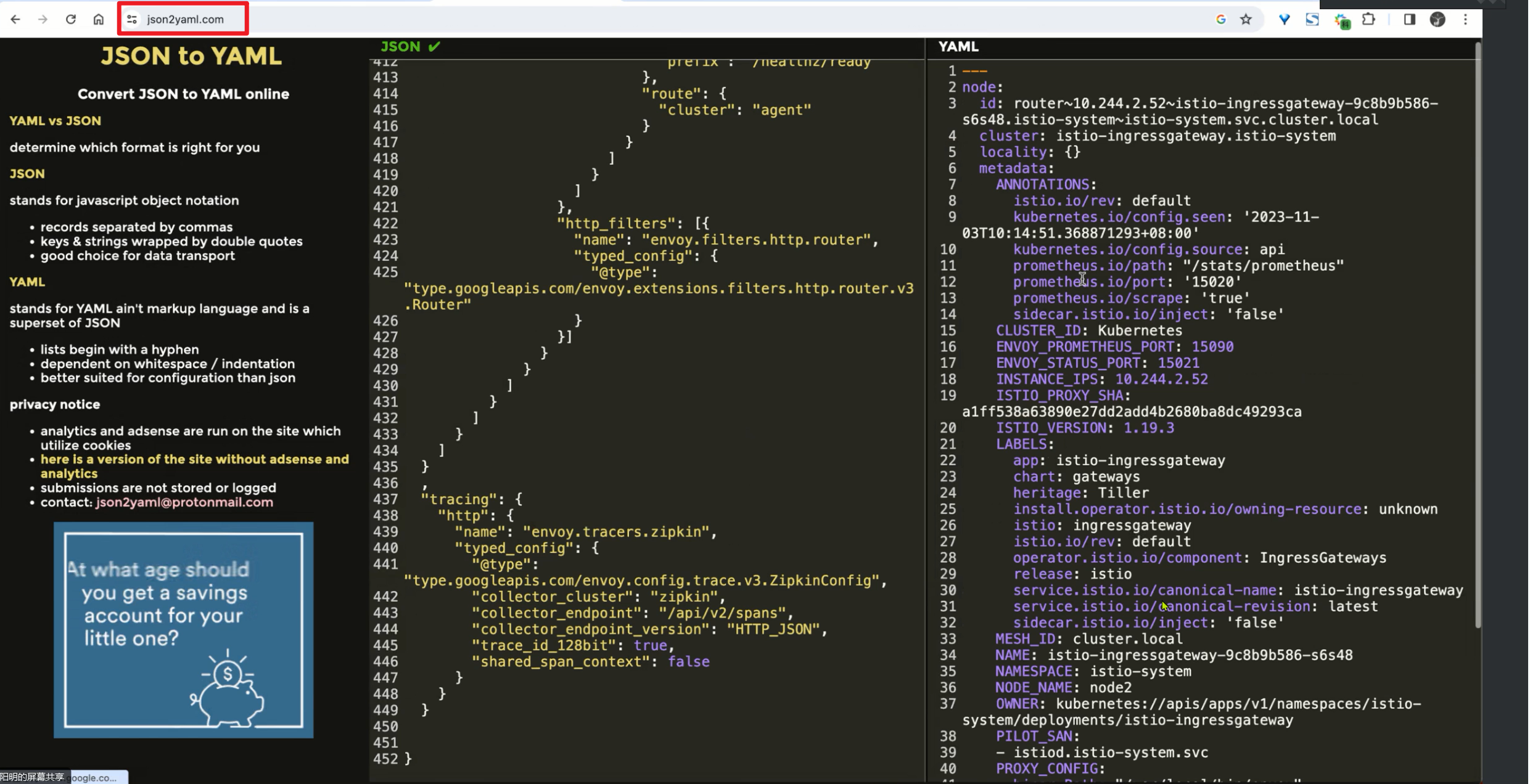Click the ENVOY_STATUS_PORT: 15021 line

1098,363
